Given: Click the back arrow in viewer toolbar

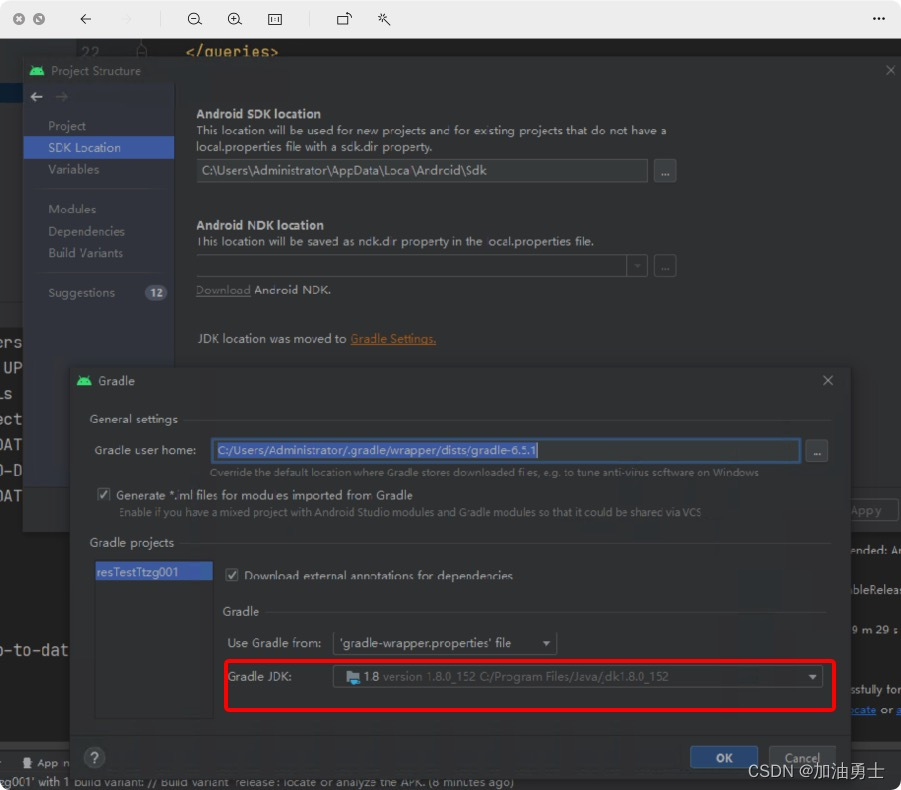Looking at the screenshot, I should 86,19.
